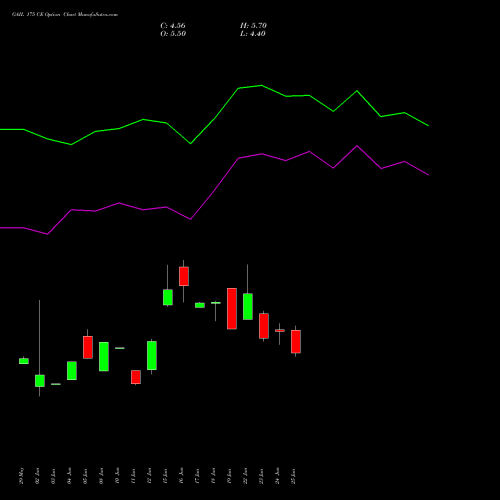Select the green candle for 04 Jun
Screen dimensions: 500x500
pos(72,370)
